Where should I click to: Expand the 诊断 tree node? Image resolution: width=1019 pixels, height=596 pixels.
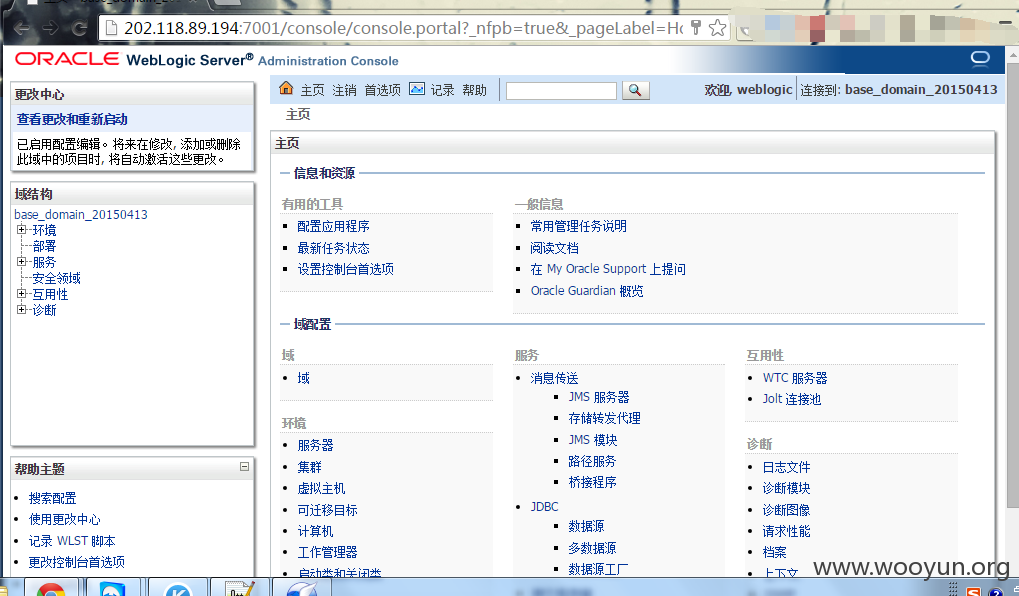[x=21, y=309]
